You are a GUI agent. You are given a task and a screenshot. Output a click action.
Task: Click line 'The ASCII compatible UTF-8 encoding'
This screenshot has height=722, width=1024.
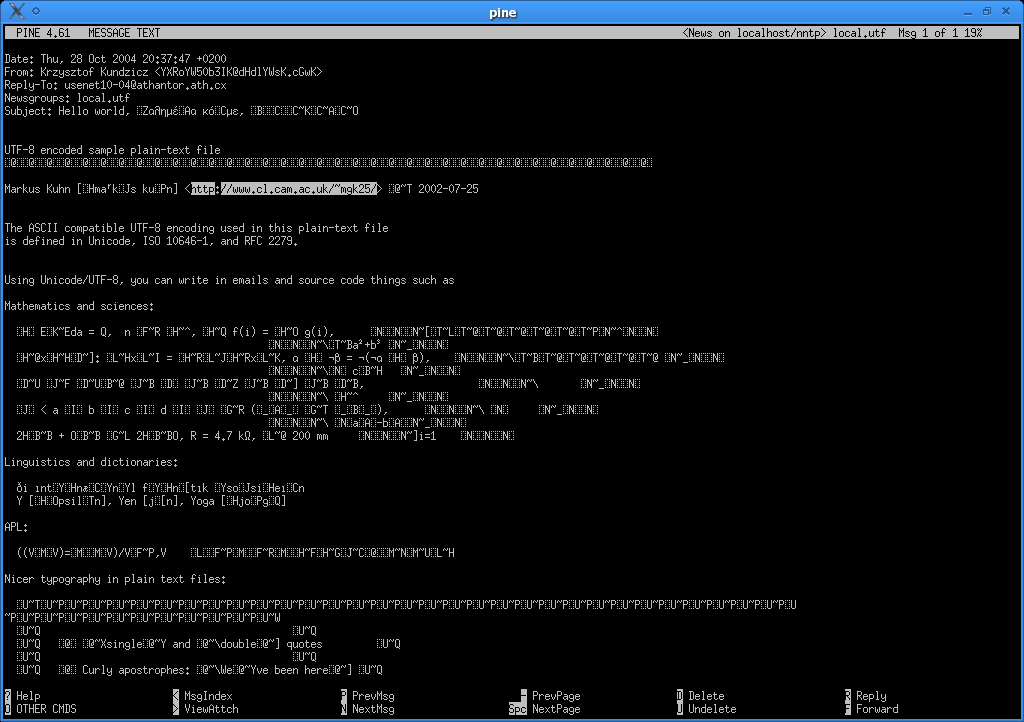click(x=197, y=228)
